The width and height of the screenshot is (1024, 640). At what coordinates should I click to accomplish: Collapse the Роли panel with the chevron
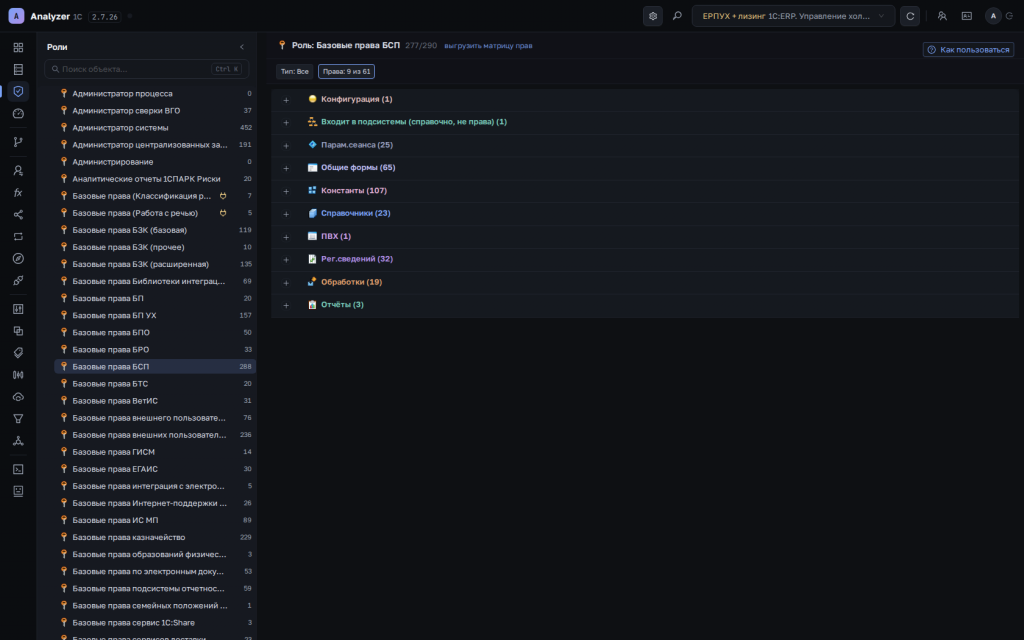242,47
